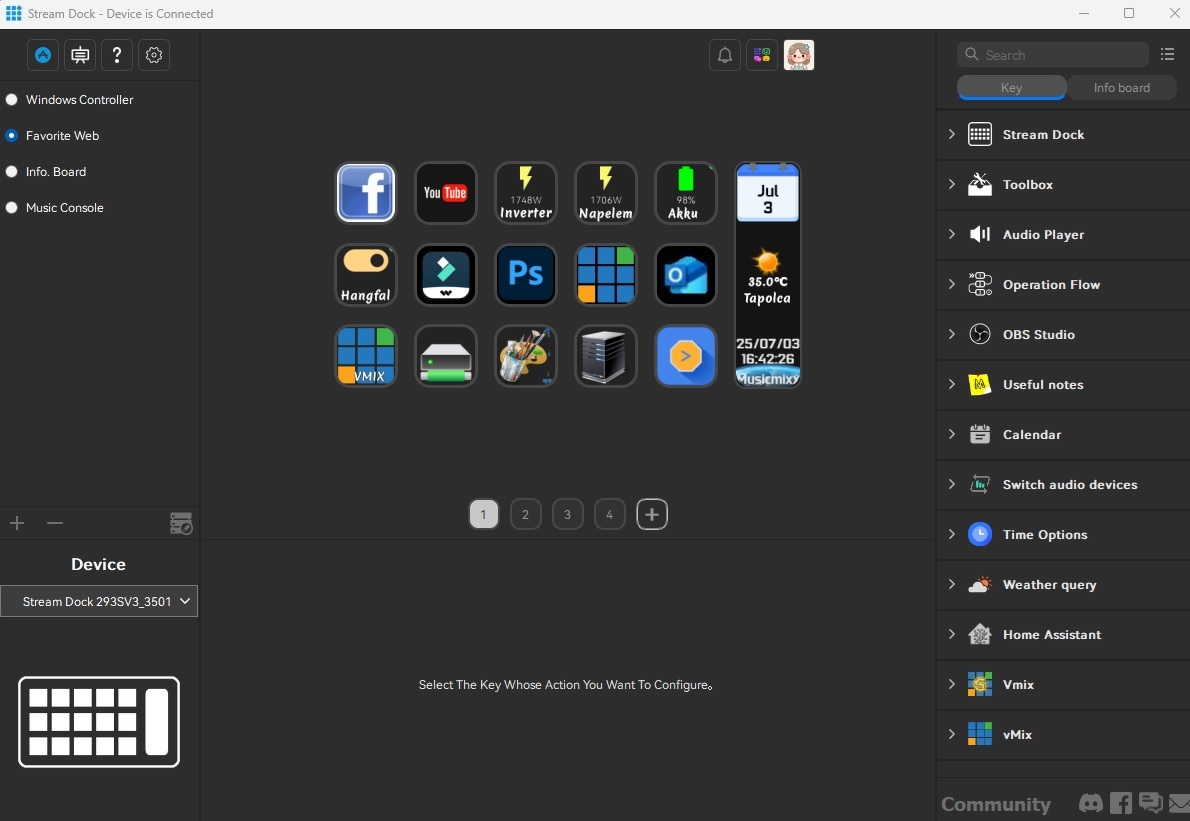Image resolution: width=1190 pixels, height=821 pixels.
Task: Open the help question mark
Action: [x=117, y=55]
